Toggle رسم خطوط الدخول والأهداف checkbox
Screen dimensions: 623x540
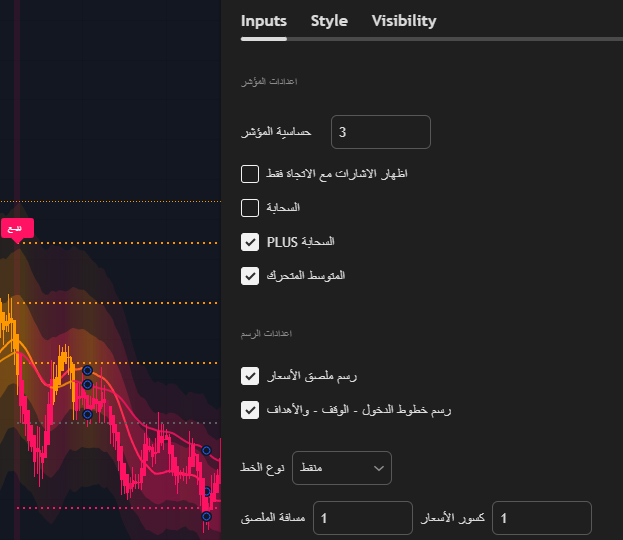tap(250, 410)
